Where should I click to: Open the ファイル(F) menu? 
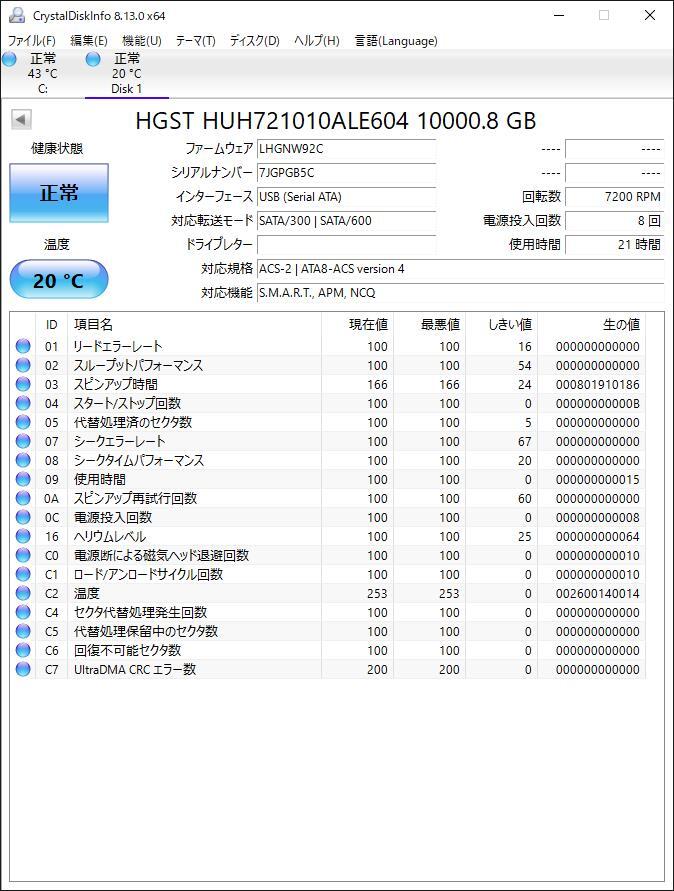[31, 40]
